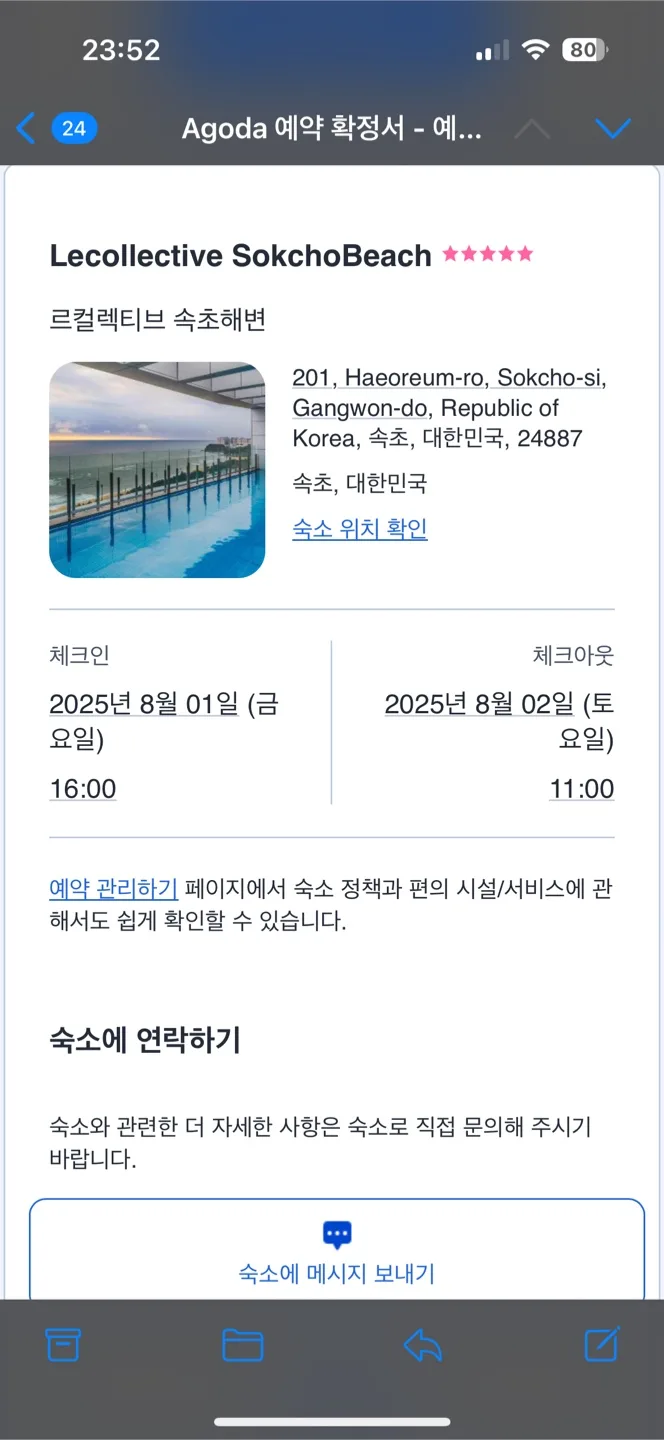Reply using the curved arrow icon
Viewport: 664px width, 1440px height.
click(x=422, y=1345)
